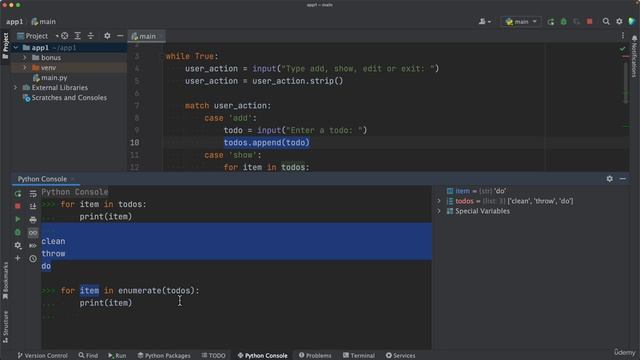Click Python Console in bottom tool bar
Image resolution: width=640 pixels, height=360 pixels.
pyautogui.click(x=262, y=356)
